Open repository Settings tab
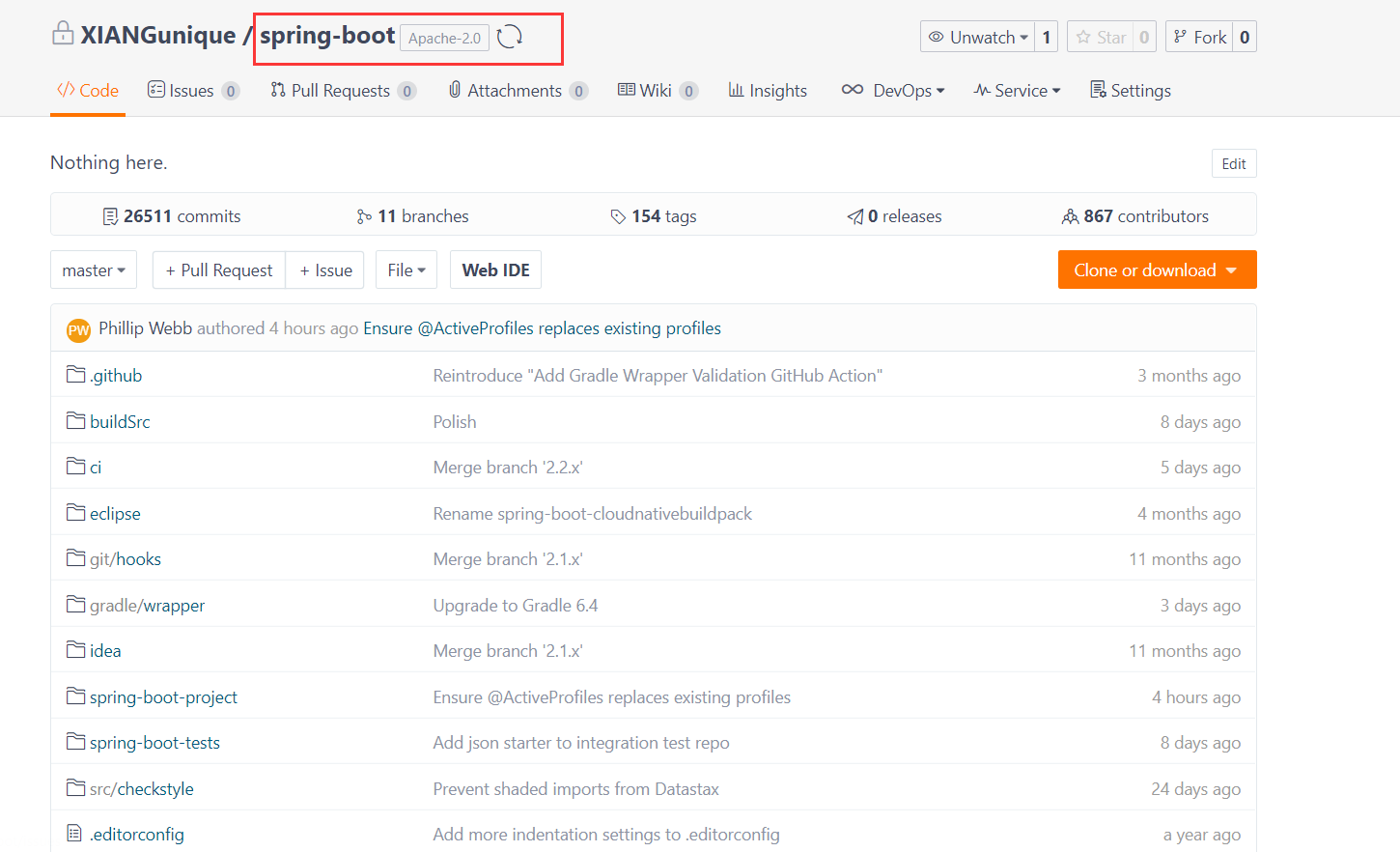Screen dimensions: 1400x852 coord(1130,90)
